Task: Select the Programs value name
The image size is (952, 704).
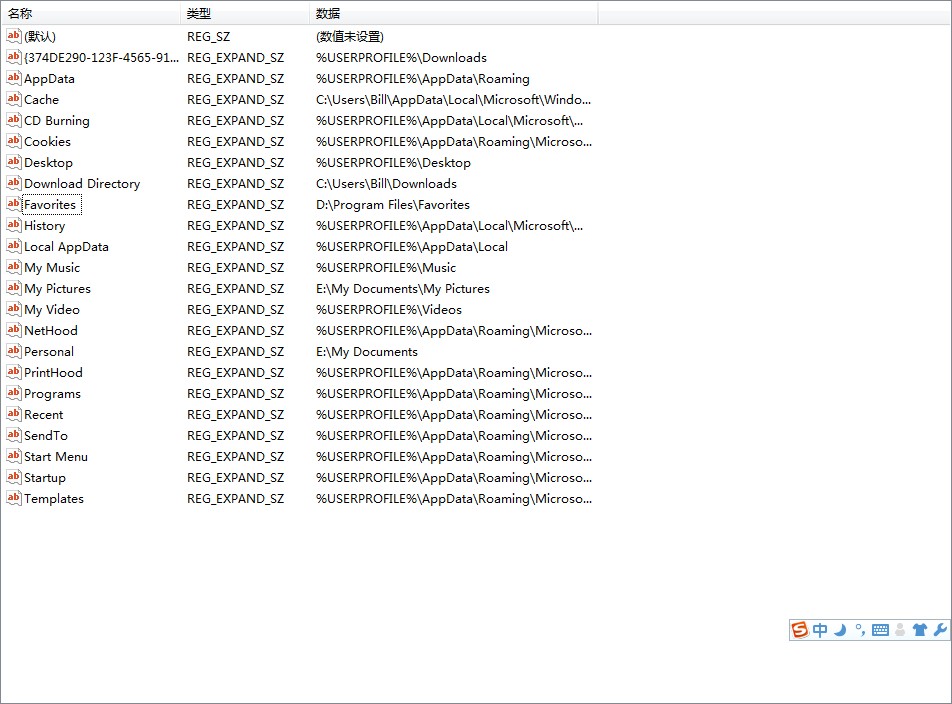Action: pos(52,394)
